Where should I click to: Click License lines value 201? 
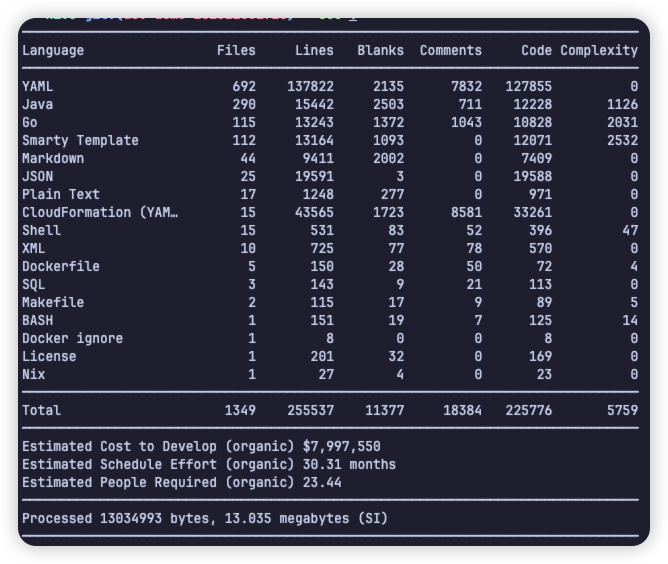(322, 356)
